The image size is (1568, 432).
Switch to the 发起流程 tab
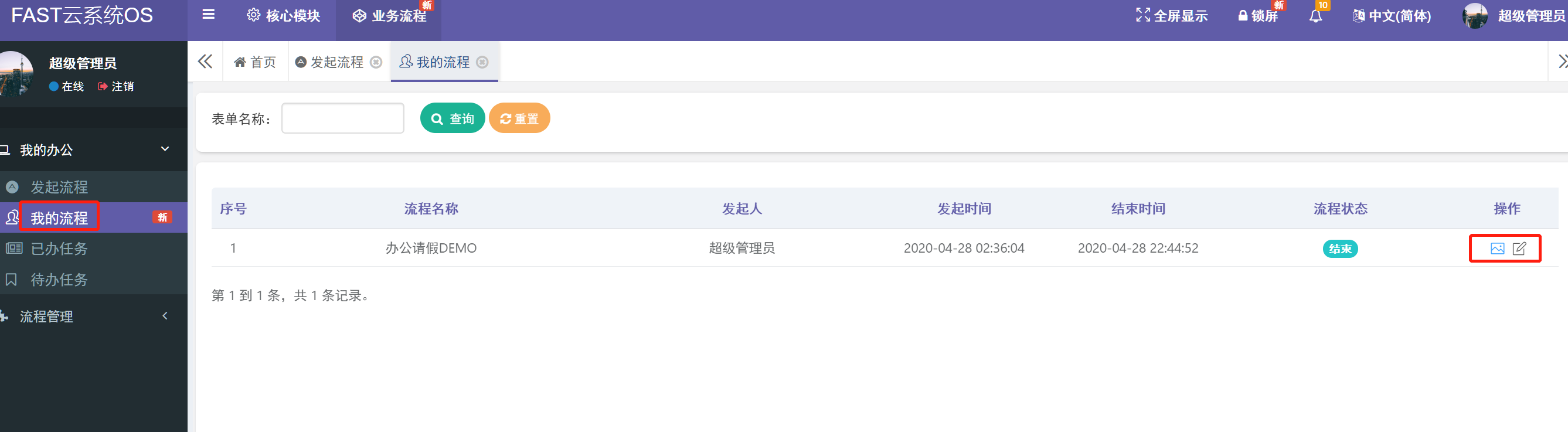(329, 62)
